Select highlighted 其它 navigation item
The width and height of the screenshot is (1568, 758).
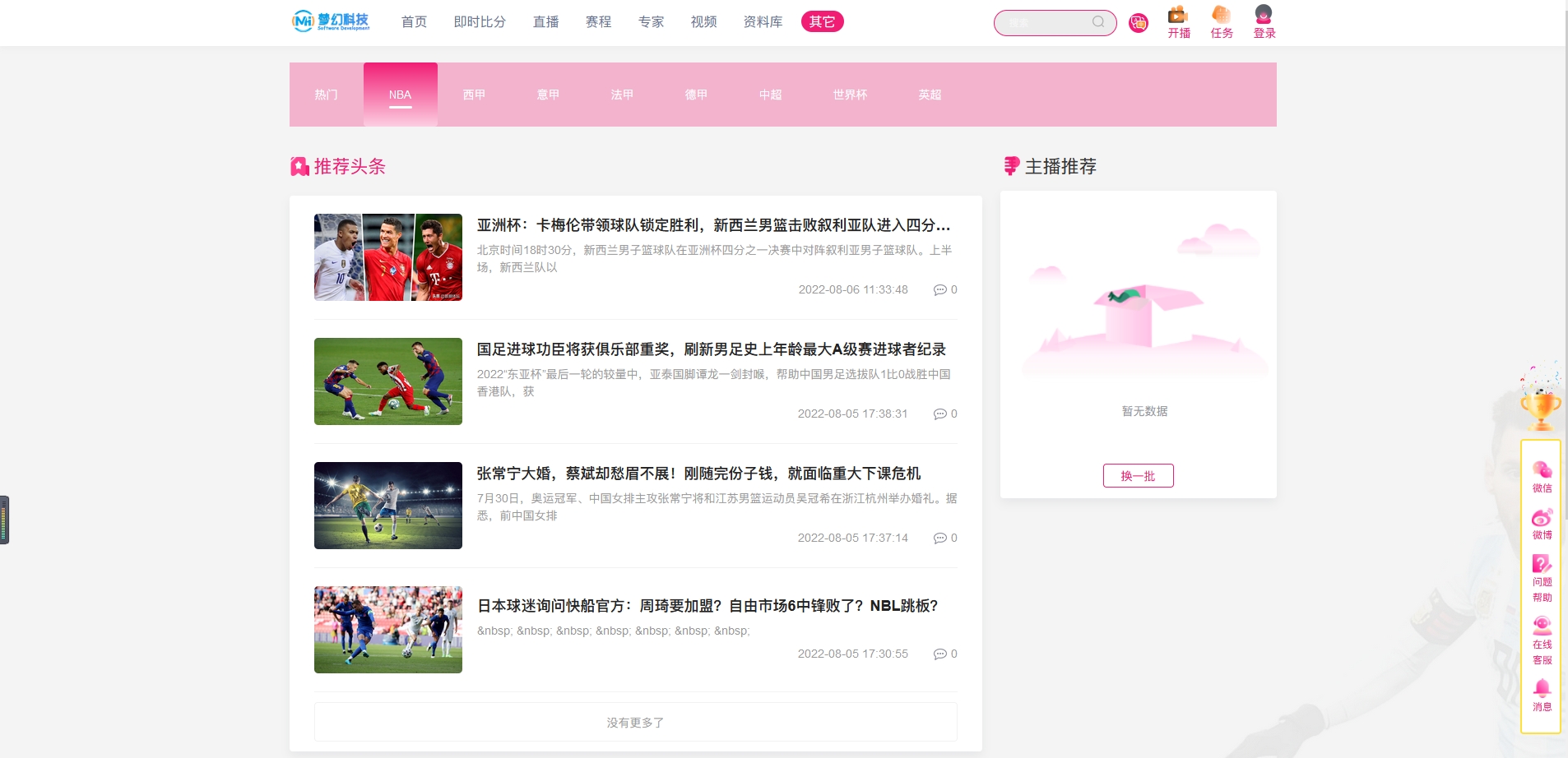click(x=823, y=22)
